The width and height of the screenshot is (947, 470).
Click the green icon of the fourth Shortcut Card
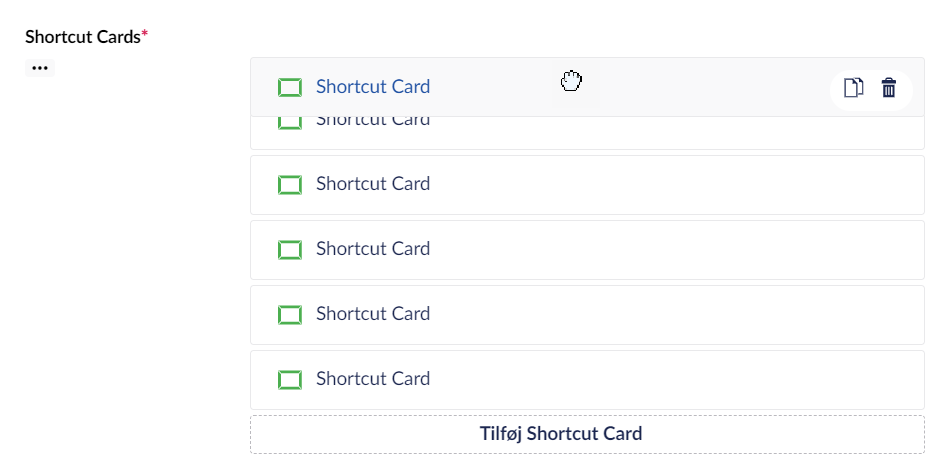(x=289, y=250)
